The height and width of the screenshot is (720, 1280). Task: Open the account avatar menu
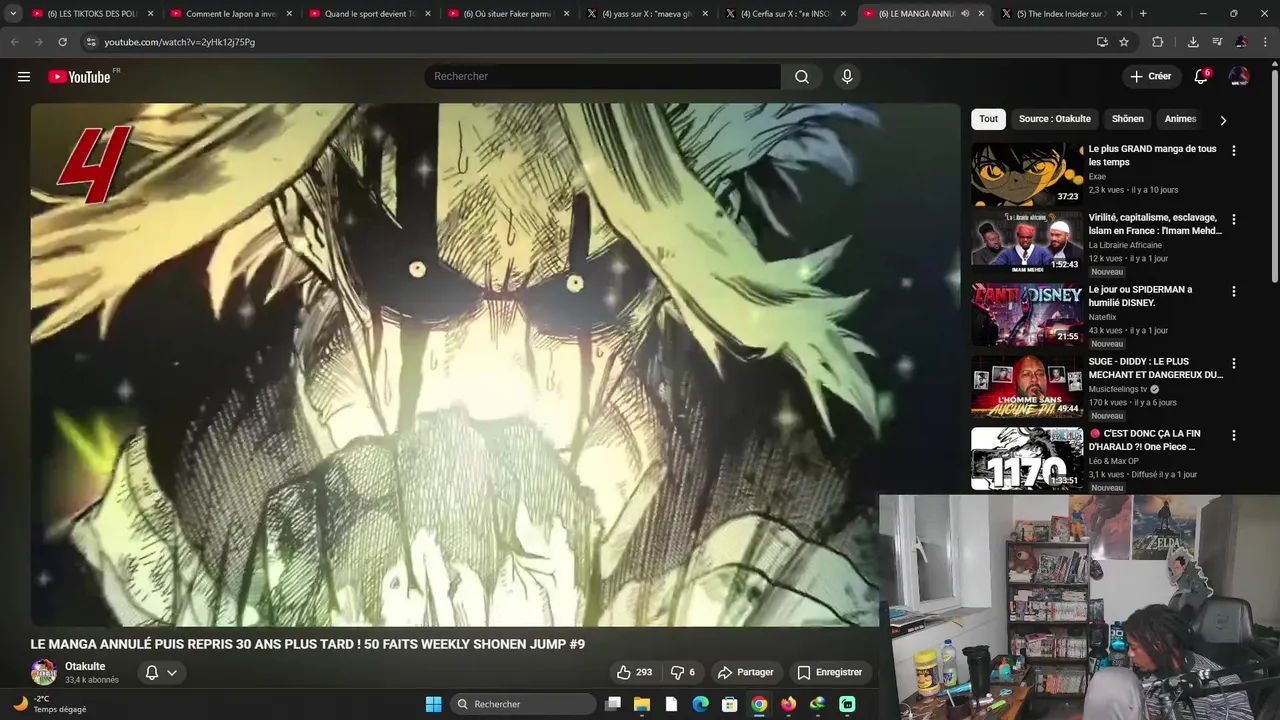(x=1239, y=77)
